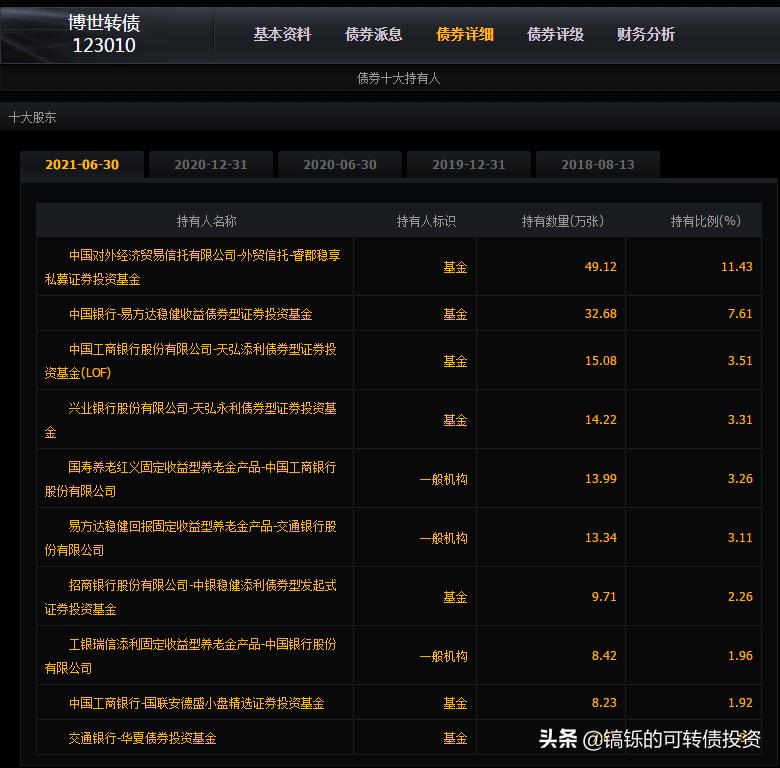Viewport: 780px width, 768px height.
Task: Click holding quantity 15.08
Action: pos(600,361)
